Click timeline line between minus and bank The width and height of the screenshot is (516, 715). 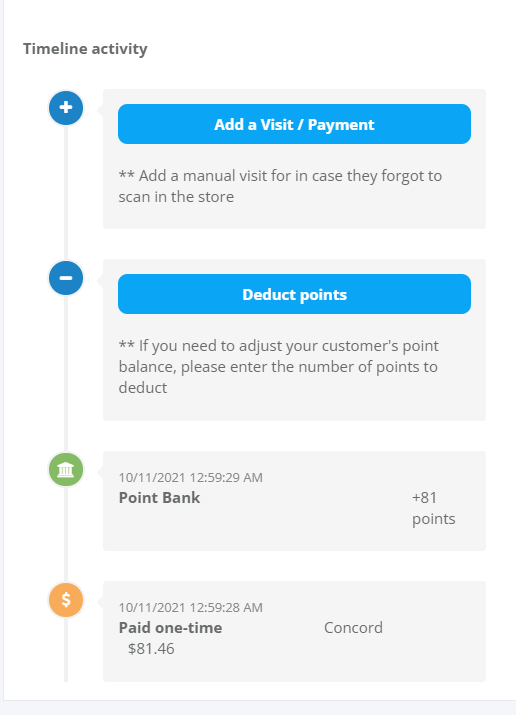point(66,374)
